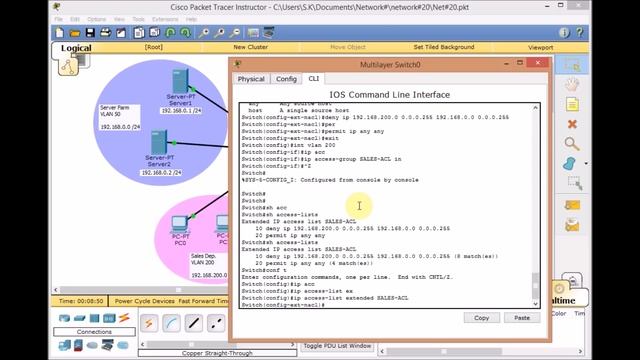Select the Connections lightning category icon
640x360 pixels.
pyautogui.click(x=124, y=318)
